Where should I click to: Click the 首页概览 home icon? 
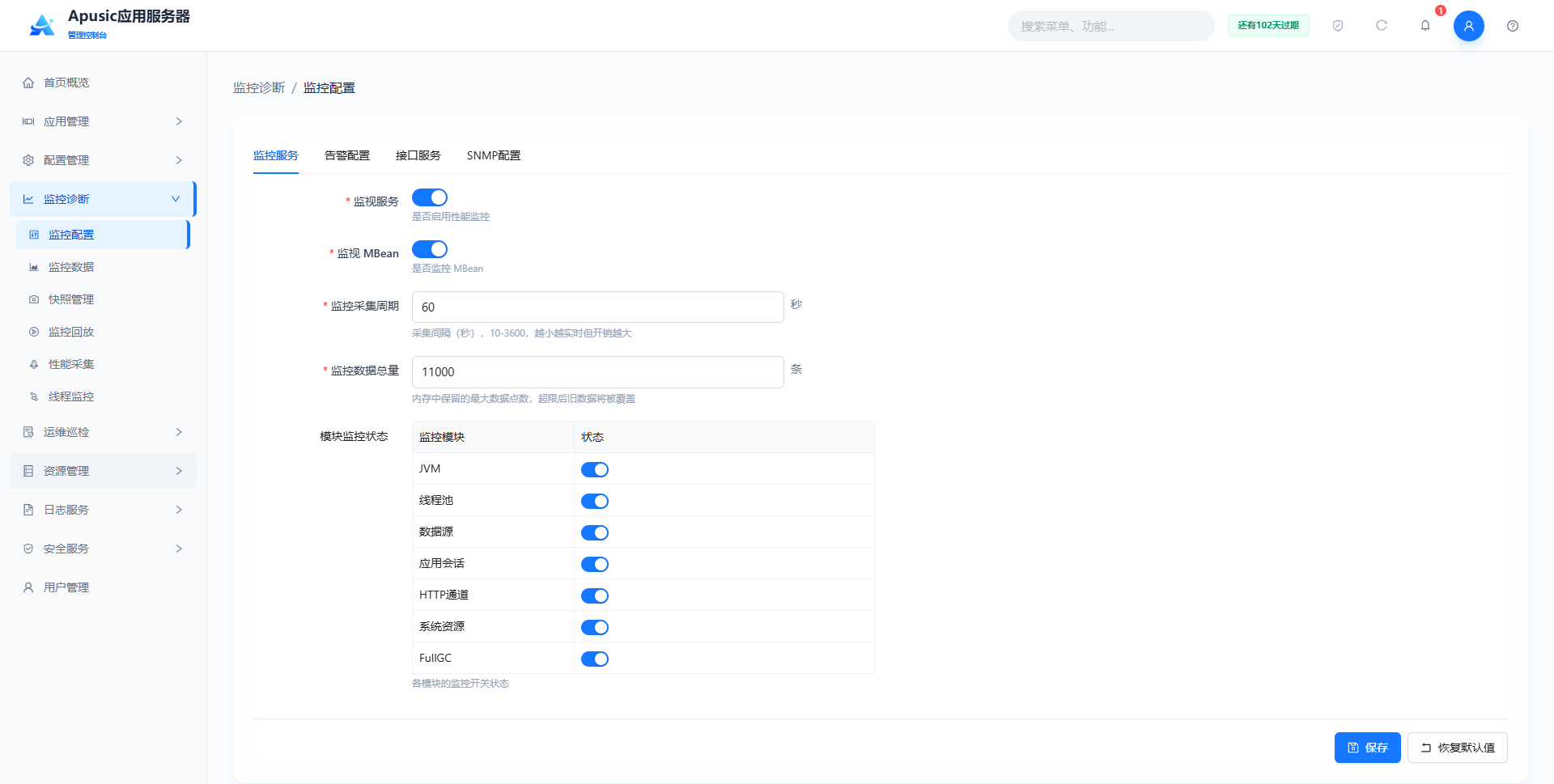coord(28,83)
